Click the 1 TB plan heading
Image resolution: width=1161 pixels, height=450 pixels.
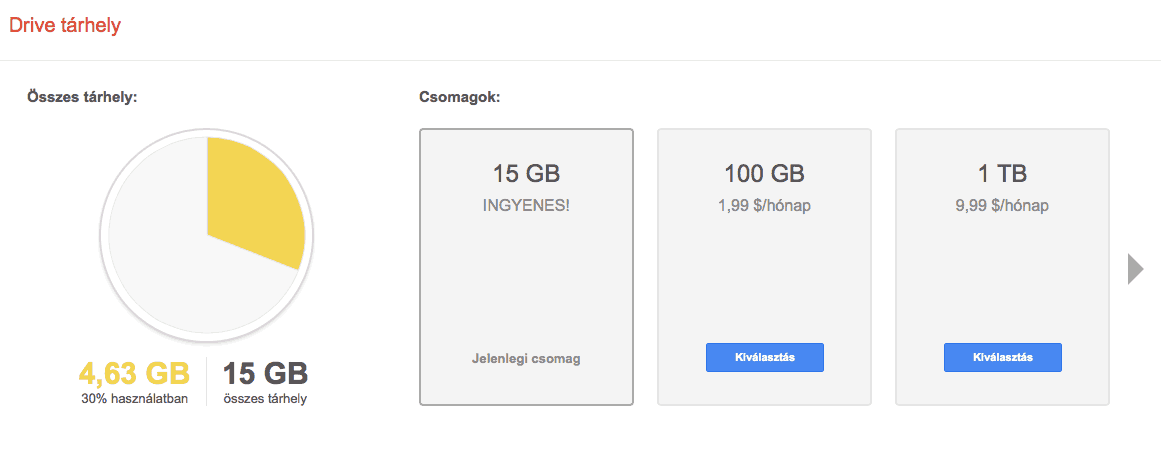pyautogui.click(x=1002, y=174)
